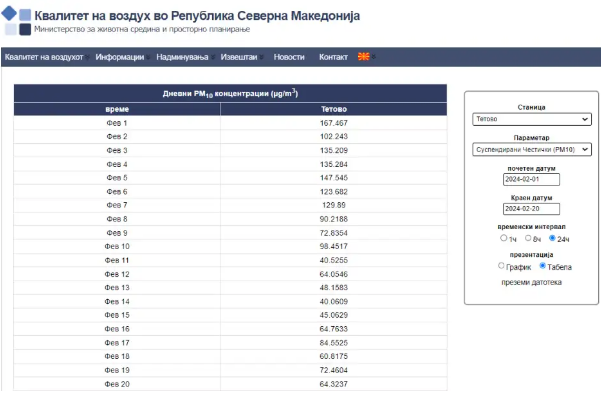Screen dimensions: 601x400
Task: Click the Краен датум end date field
Action: click(x=531, y=210)
